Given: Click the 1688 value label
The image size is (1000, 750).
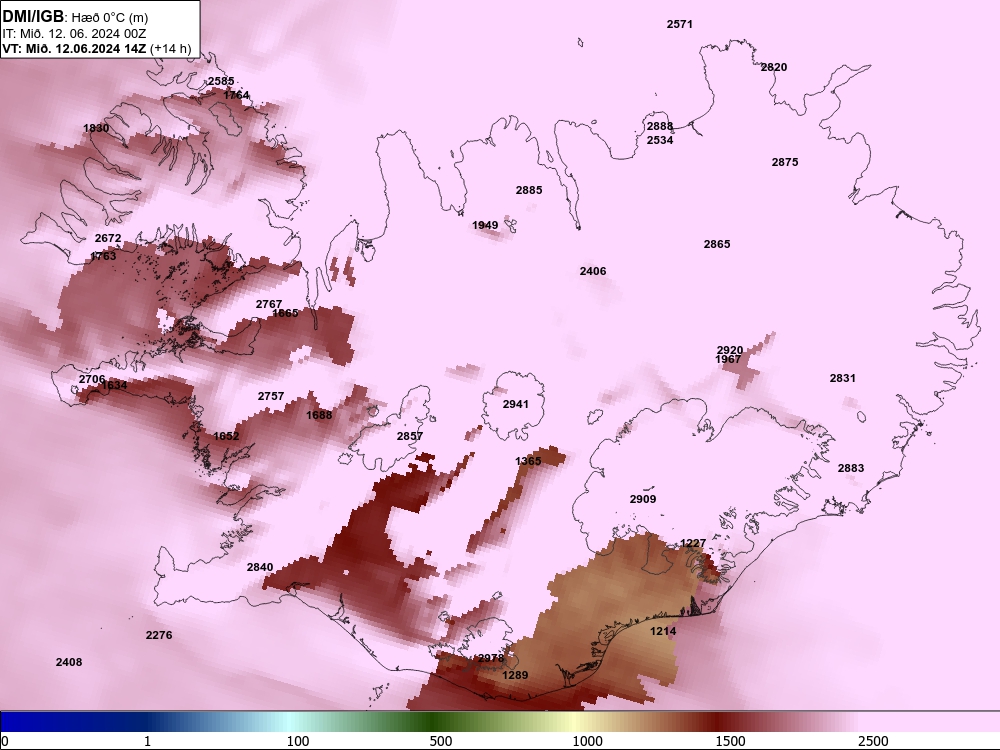Looking at the screenshot, I should pyautogui.click(x=319, y=415).
